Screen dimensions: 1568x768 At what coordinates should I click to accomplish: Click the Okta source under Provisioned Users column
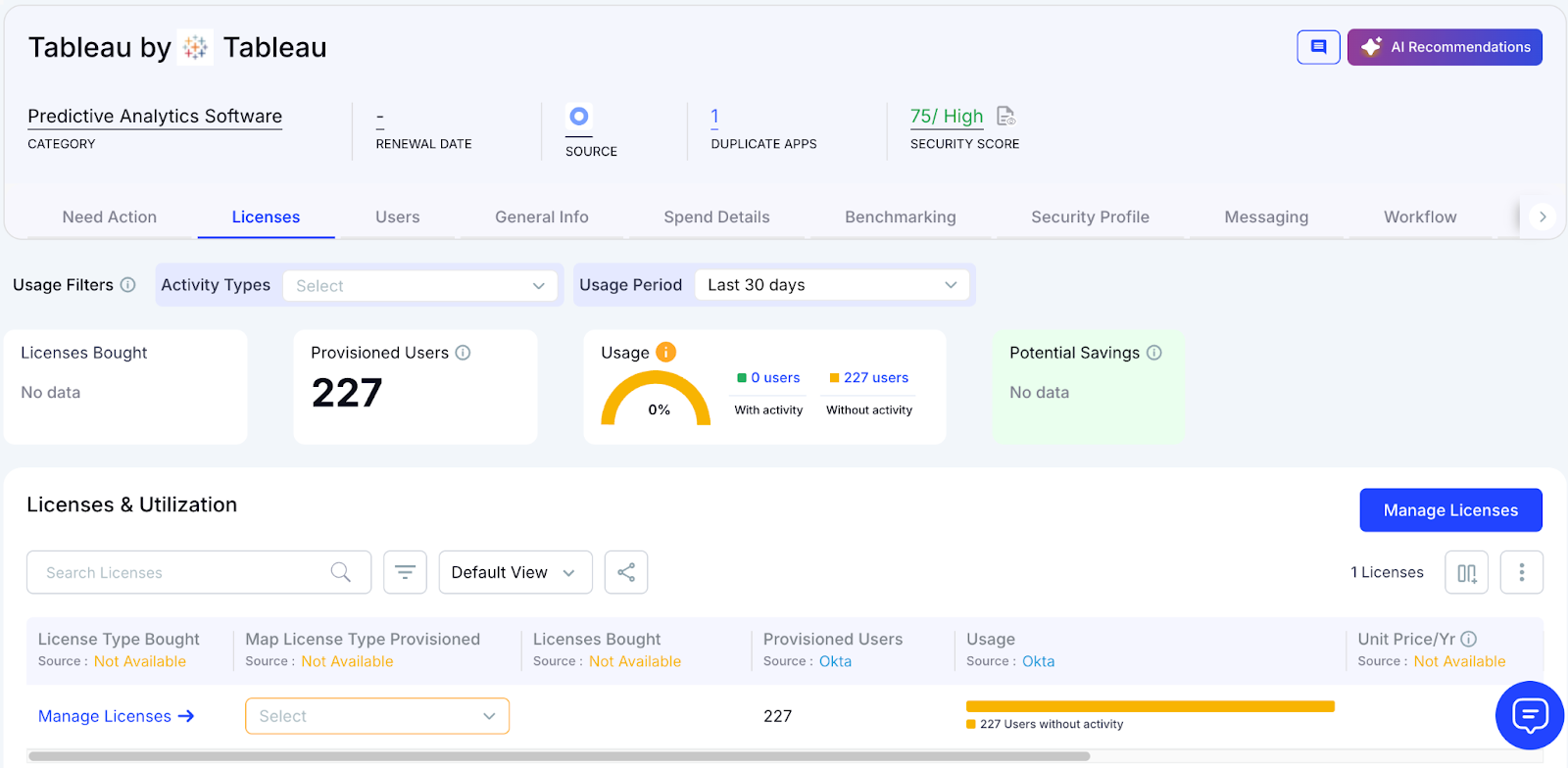coord(836,662)
